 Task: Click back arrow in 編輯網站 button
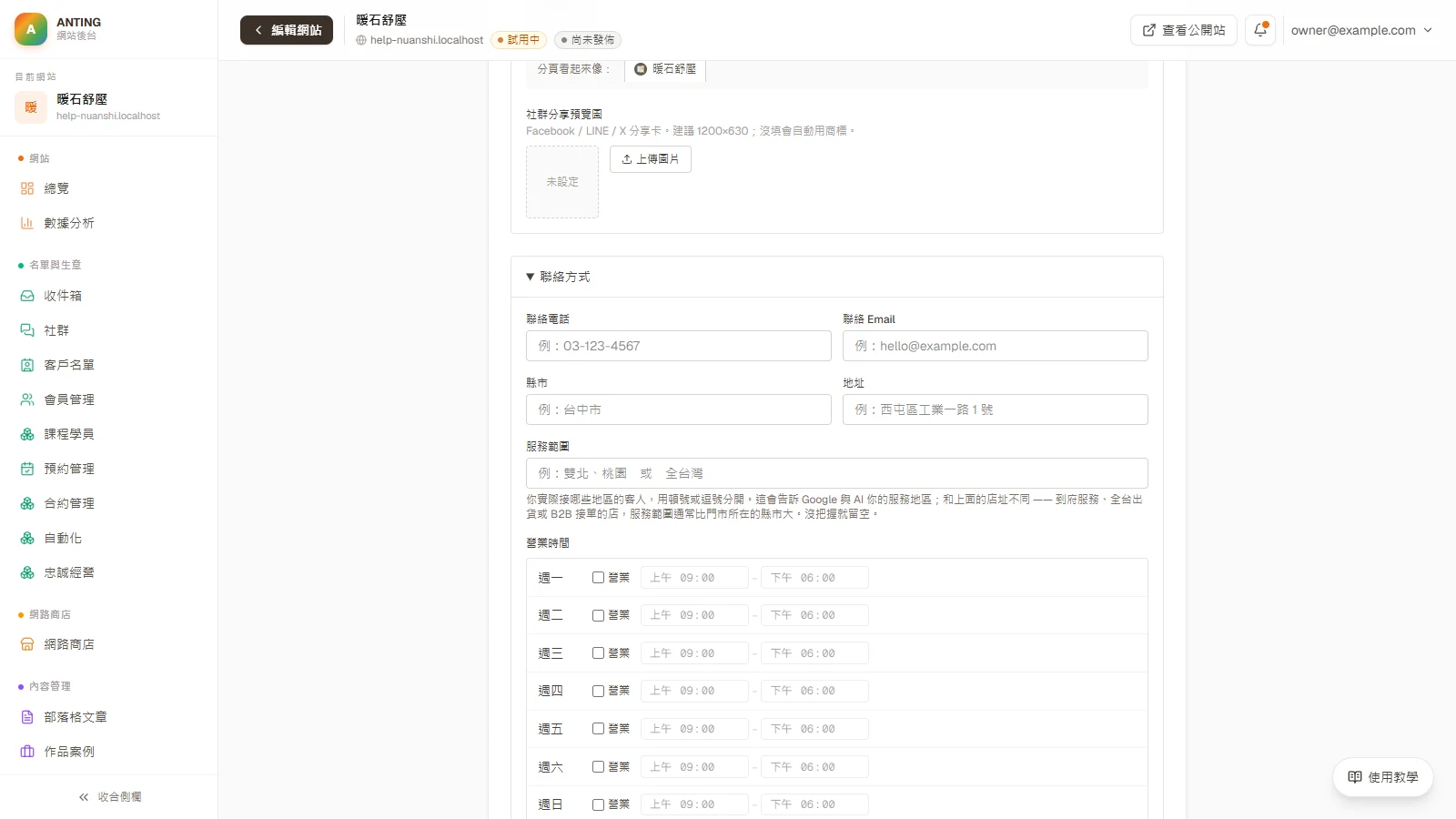click(258, 30)
